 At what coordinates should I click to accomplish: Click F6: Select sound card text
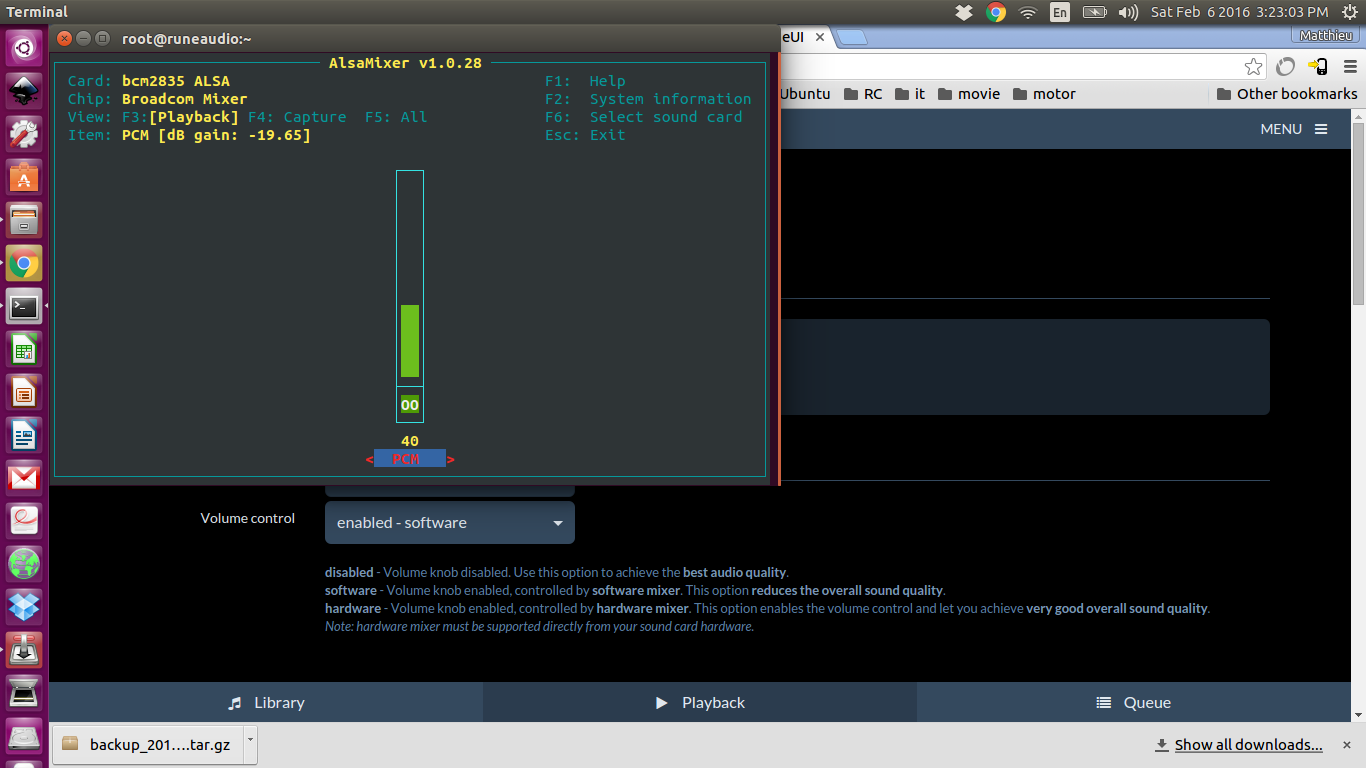pyautogui.click(x=644, y=117)
